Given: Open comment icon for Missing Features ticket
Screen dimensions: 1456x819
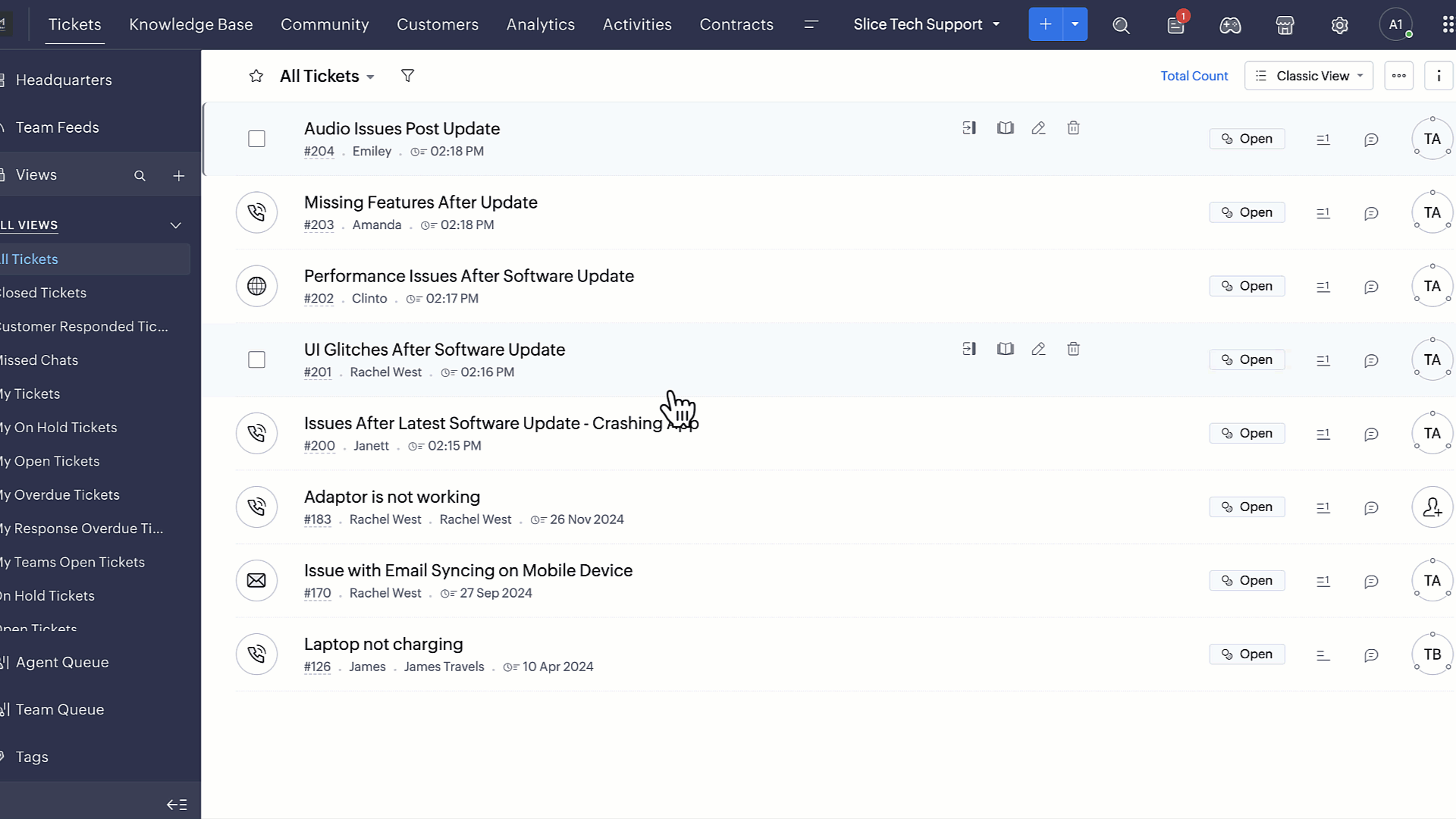Looking at the screenshot, I should click(x=1371, y=213).
